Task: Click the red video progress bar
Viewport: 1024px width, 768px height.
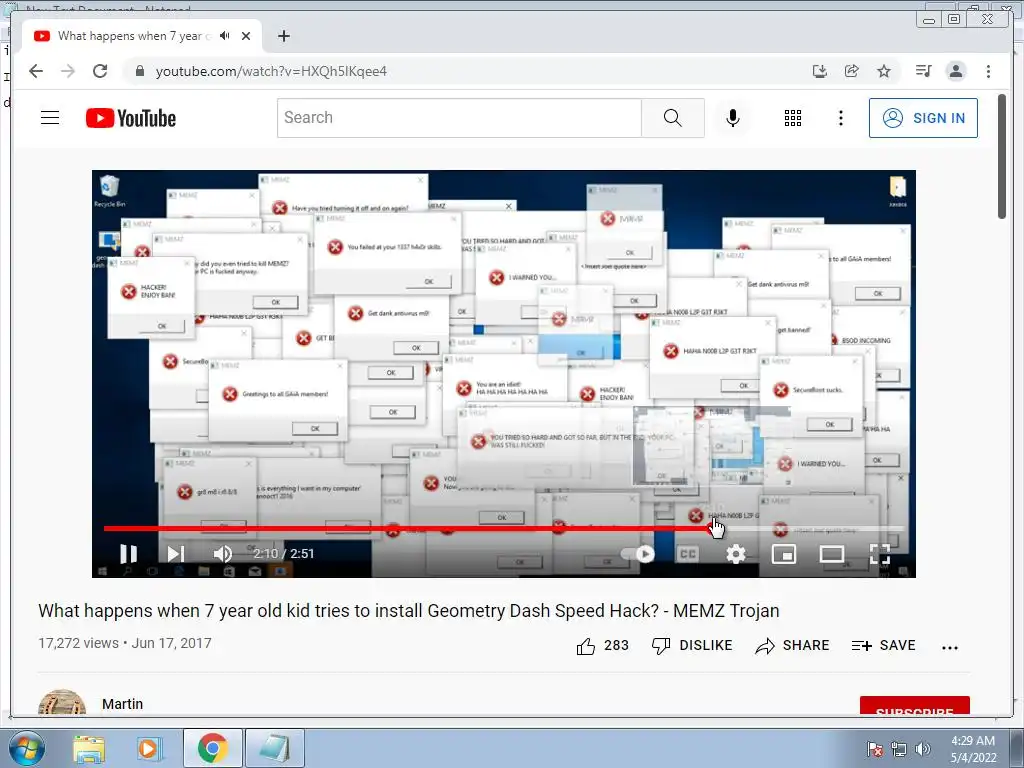Action: coord(409,528)
